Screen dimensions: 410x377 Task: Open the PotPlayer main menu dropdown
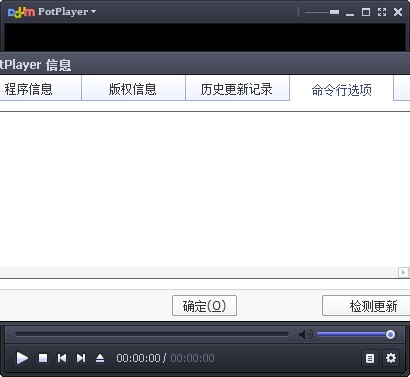67,12
